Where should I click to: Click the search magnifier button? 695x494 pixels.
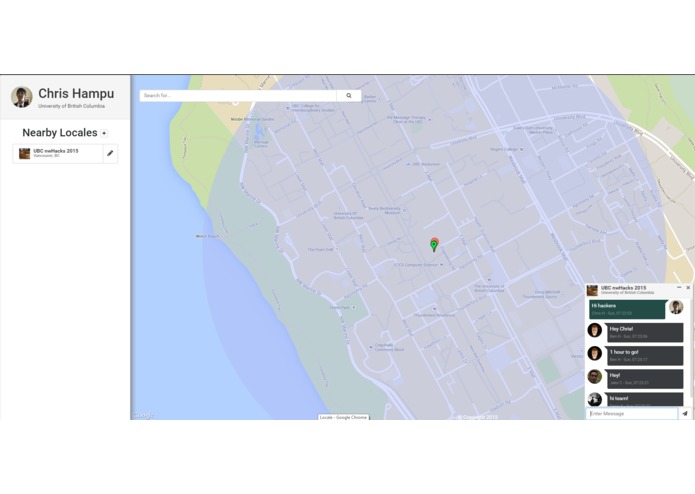pyautogui.click(x=349, y=96)
